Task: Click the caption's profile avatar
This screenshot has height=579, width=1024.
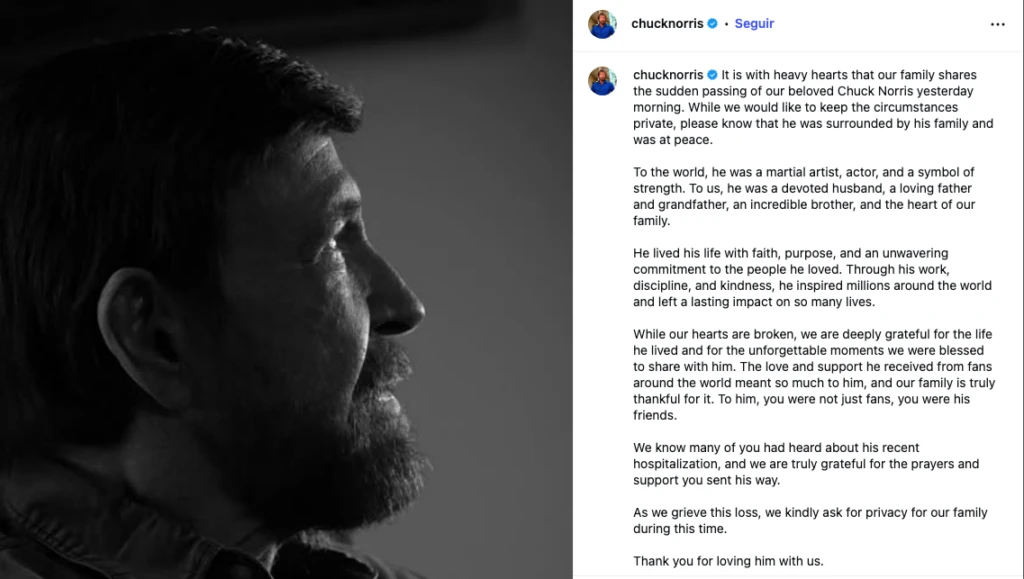Action: tap(602, 81)
